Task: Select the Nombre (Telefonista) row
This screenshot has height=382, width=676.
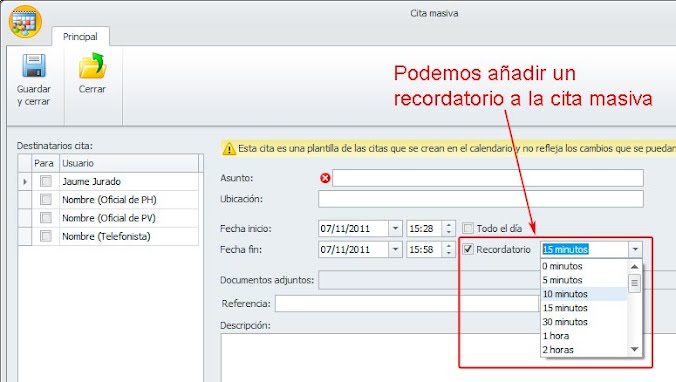Action: [x=108, y=236]
